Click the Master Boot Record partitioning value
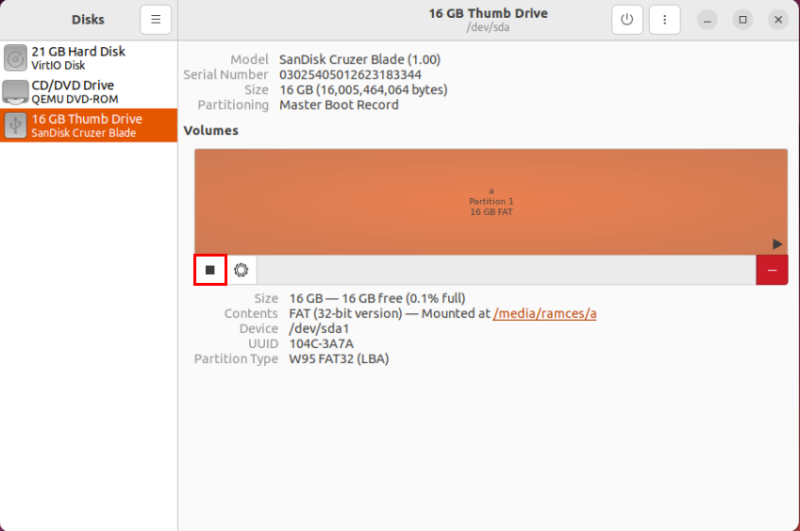Screen dimensions: 800x531 339,105
